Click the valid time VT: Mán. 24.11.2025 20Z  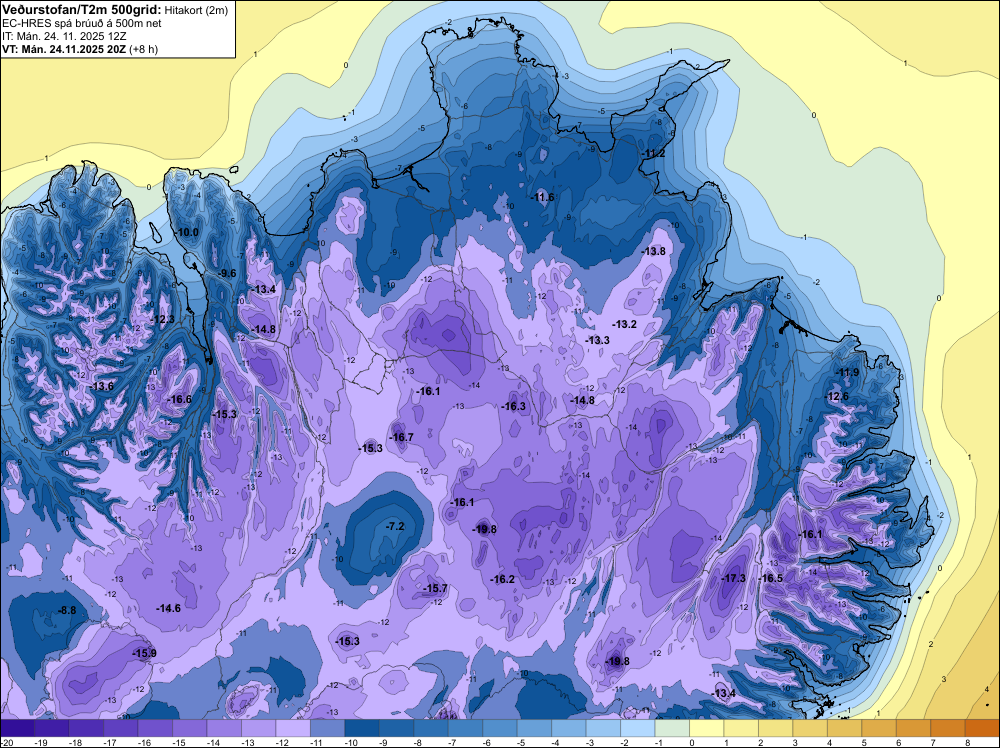click(x=64, y=48)
